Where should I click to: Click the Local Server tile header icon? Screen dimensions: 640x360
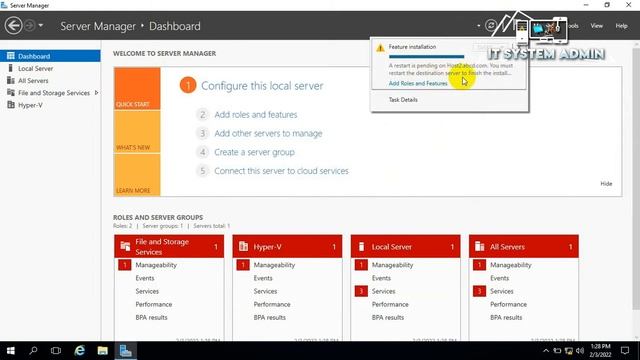(x=361, y=247)
